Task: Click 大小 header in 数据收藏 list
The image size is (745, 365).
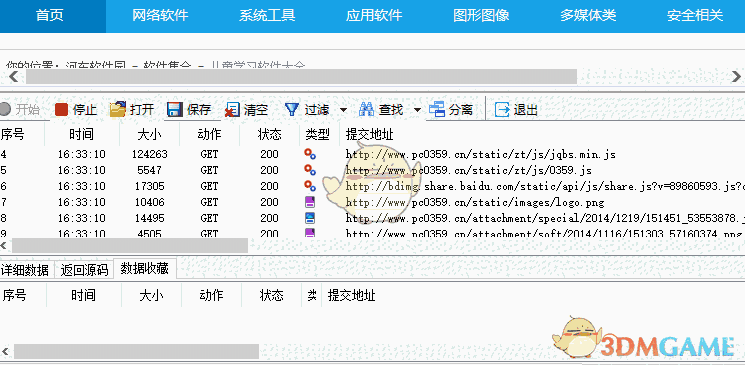Action: click(152, 296)
